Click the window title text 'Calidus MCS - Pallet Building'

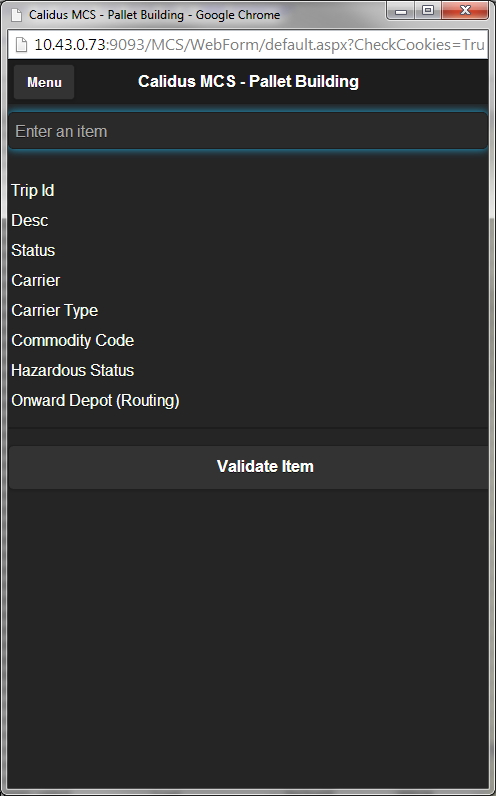tap(106, 15)
